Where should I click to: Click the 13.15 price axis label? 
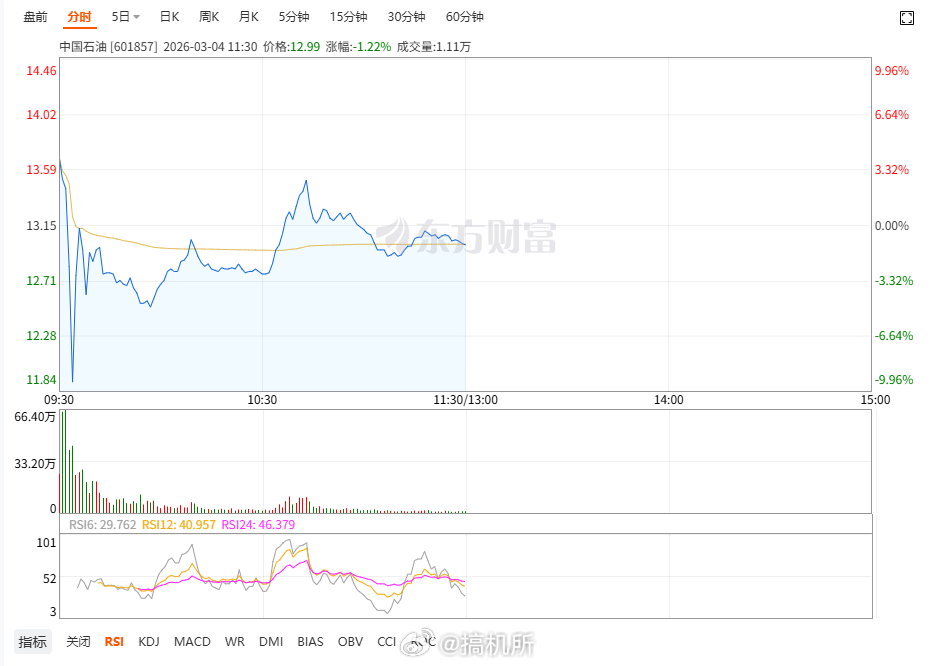[x=41, y=225]
